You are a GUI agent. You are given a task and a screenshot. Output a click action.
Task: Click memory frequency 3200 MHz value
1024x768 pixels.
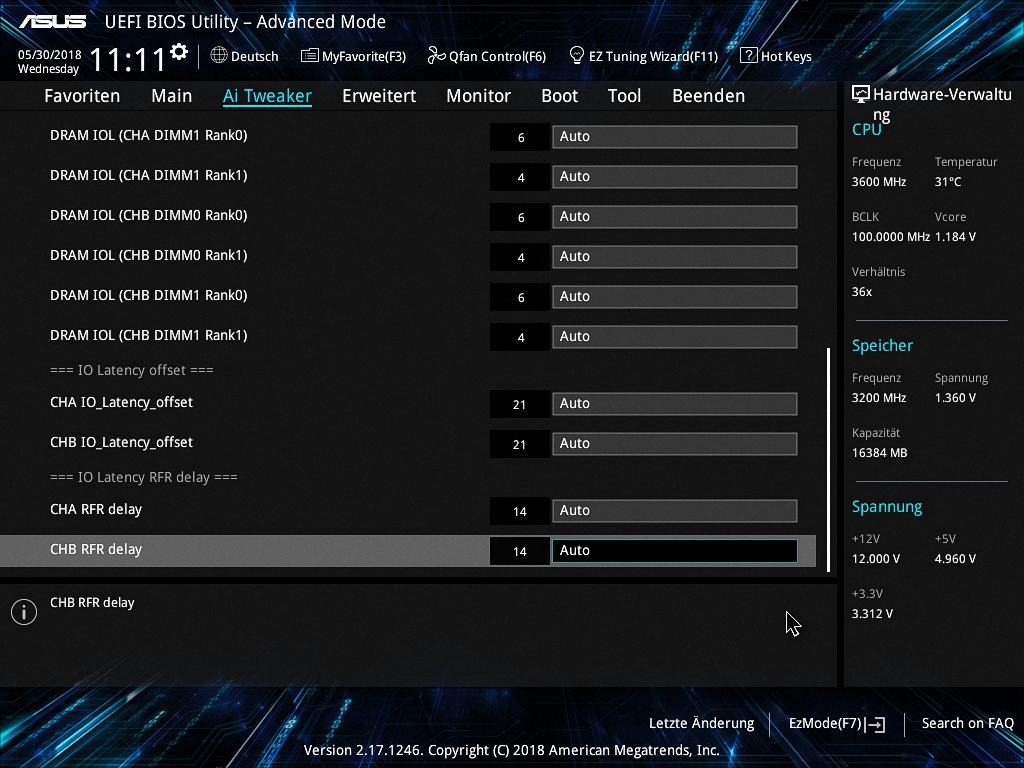pos(879,398)
